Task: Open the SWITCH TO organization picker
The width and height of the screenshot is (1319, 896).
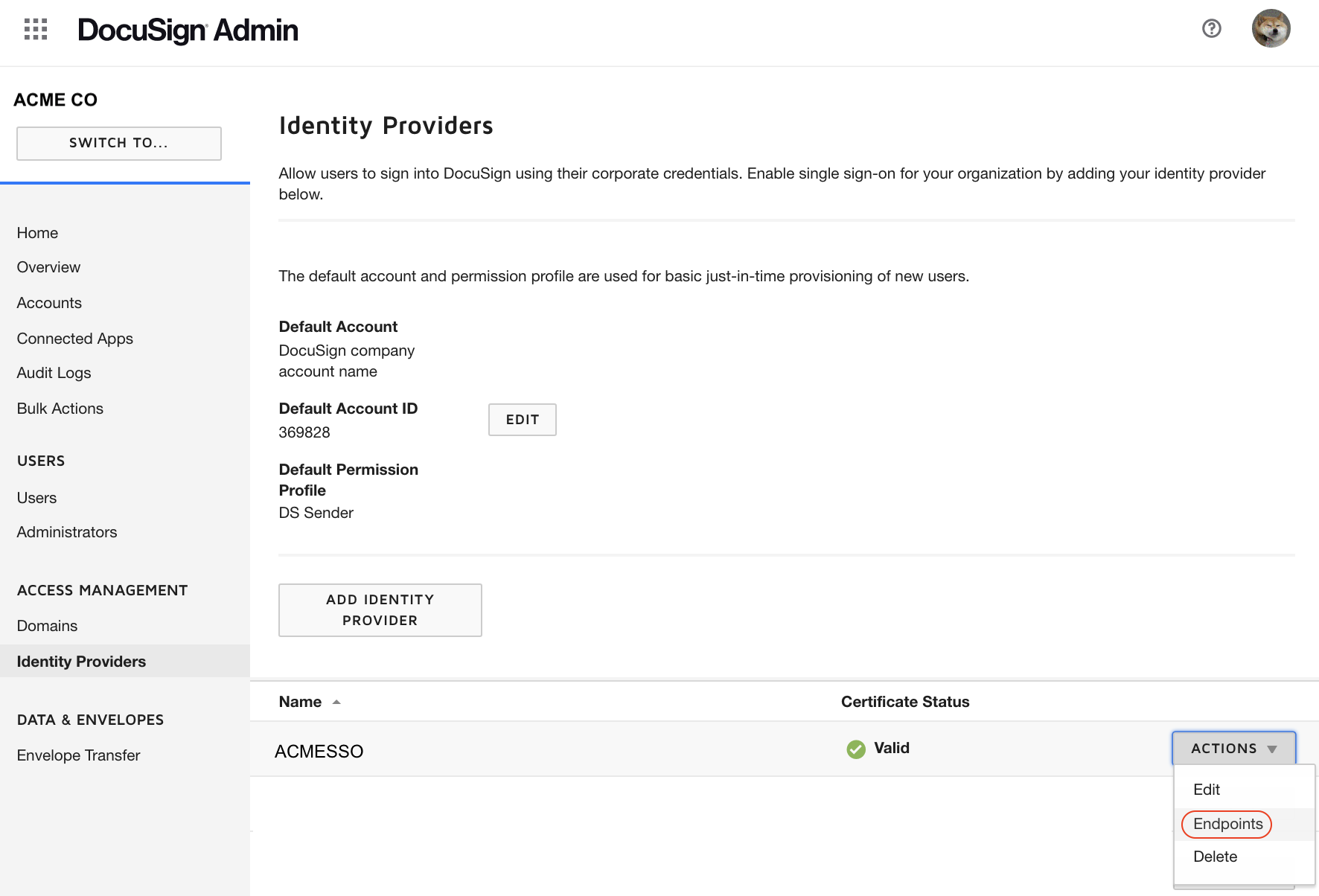Action: pos(118,143)
